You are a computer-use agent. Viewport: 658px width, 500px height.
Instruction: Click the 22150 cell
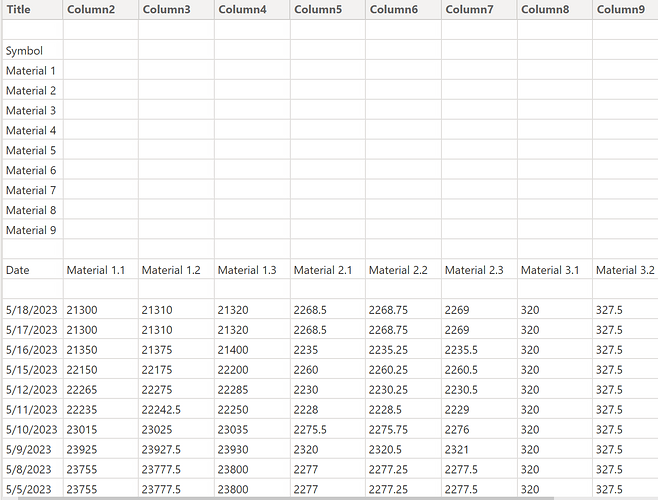point(101,370)
